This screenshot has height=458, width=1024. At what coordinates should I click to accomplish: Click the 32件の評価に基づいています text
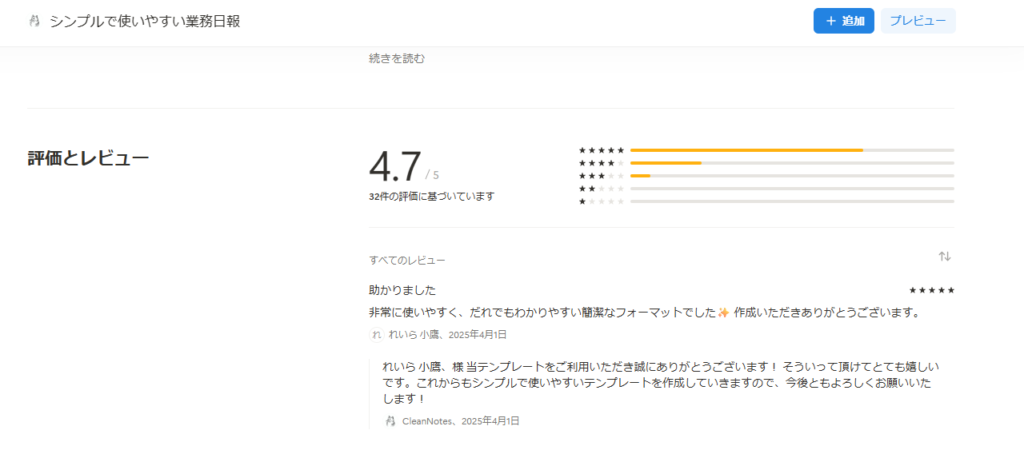[x=432, y=196]
